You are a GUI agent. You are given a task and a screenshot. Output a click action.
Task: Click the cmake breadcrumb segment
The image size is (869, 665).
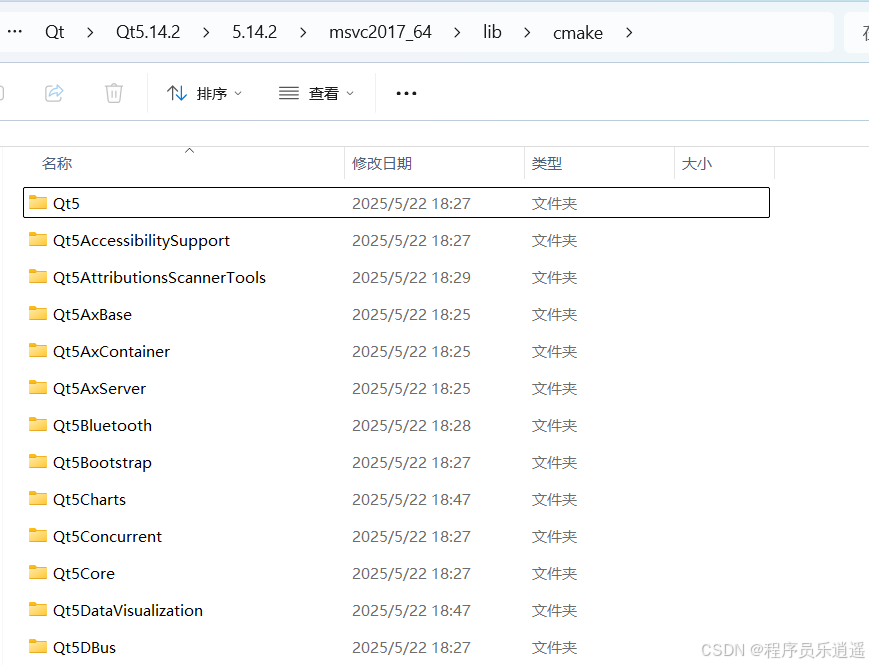coord(577,33)
